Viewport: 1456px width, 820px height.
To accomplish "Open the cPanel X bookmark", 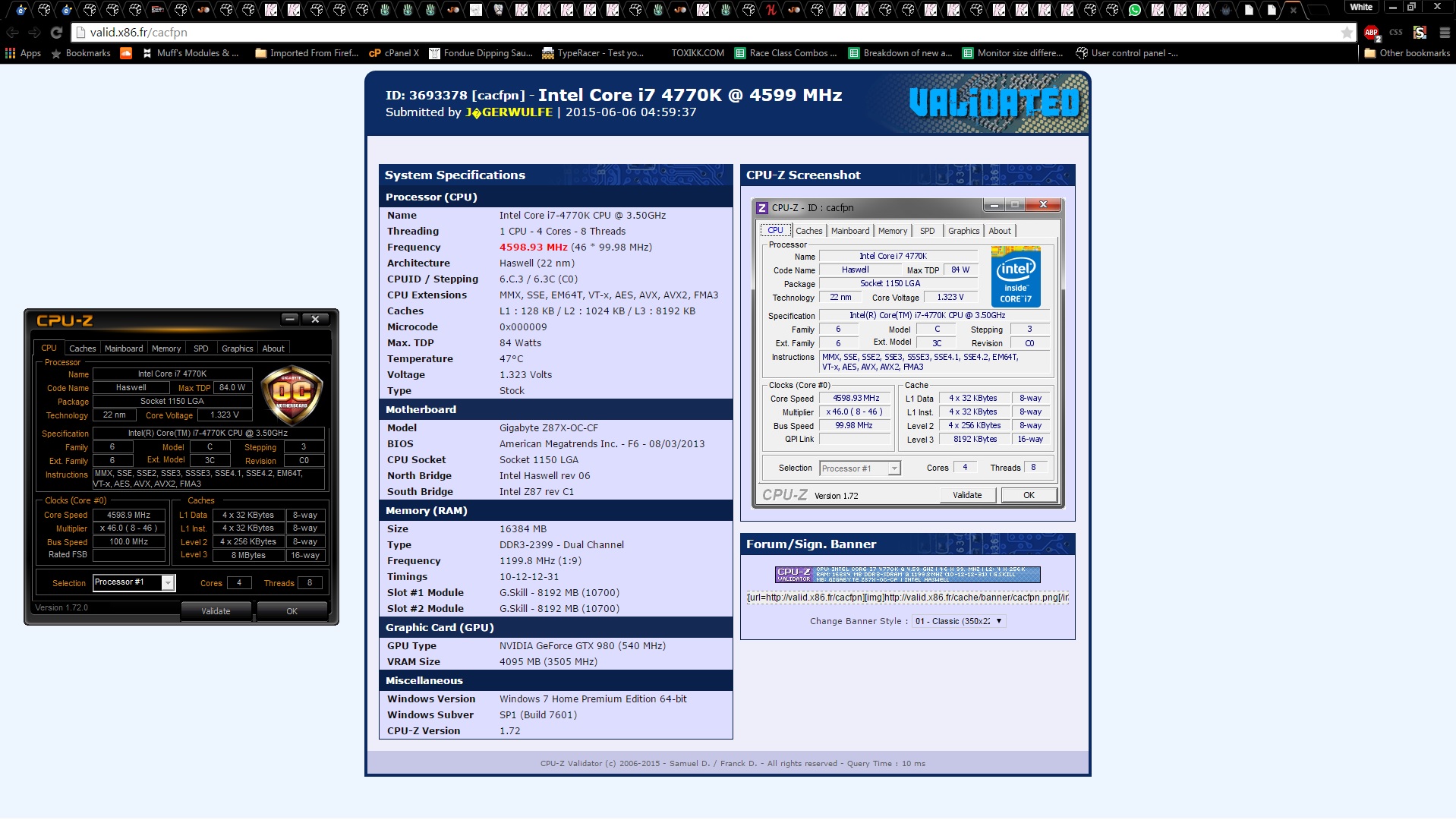I will (394, 53).
